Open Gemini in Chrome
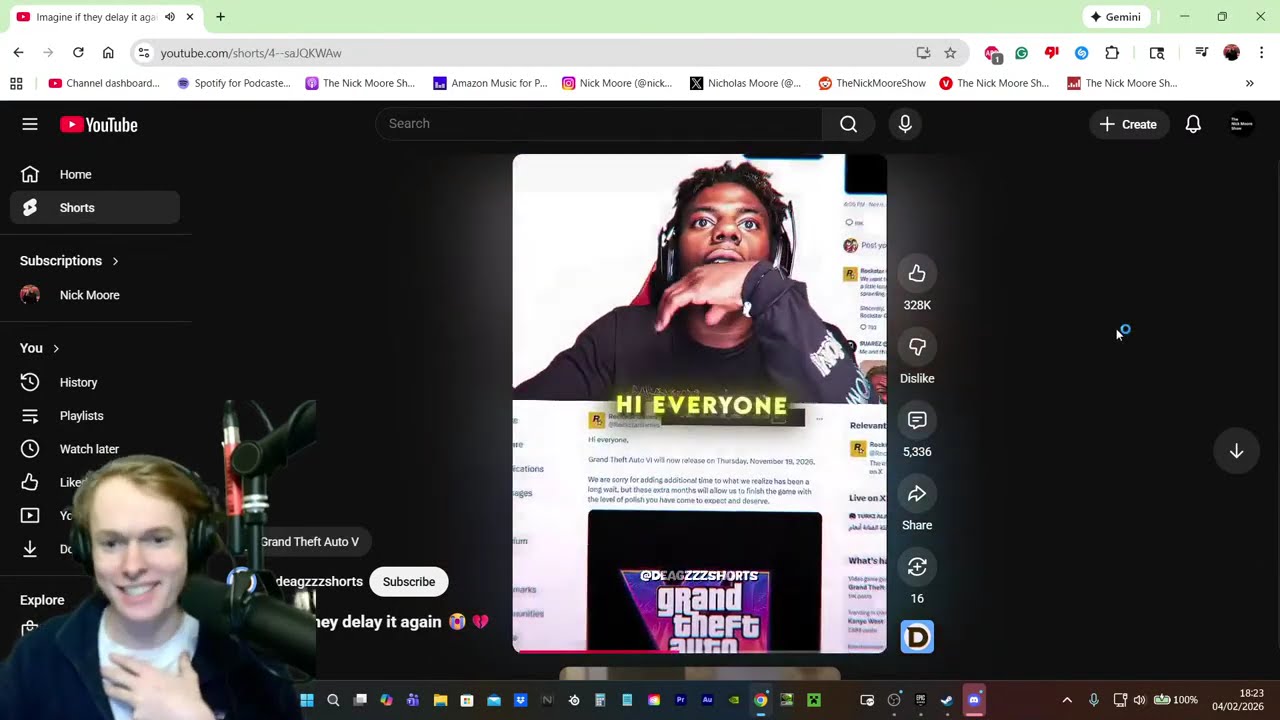 [x=1116, y=17]
